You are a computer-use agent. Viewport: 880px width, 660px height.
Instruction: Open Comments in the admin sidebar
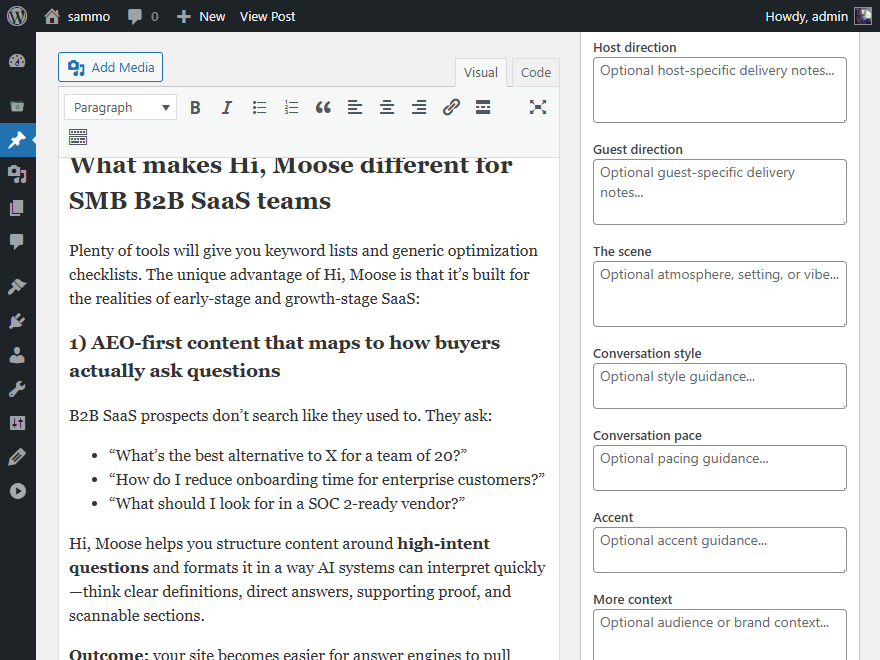[x=17, y=241]
